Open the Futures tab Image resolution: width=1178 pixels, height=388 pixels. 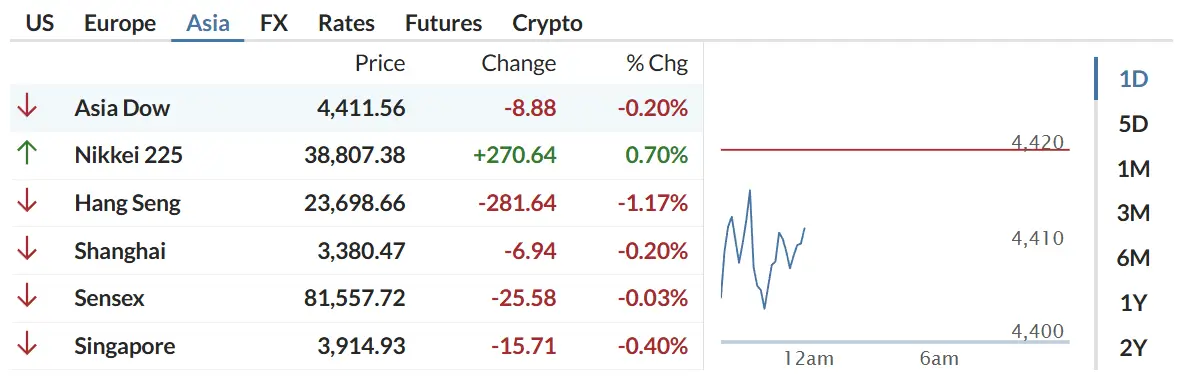pyautogui.click(x=443, y=23)
